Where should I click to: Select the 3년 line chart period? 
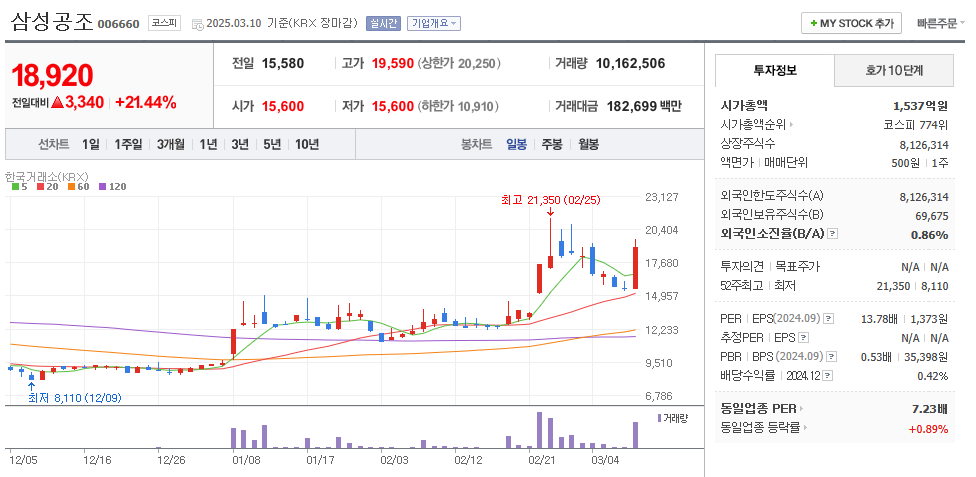pyautogui.click(x=240, y=144)
